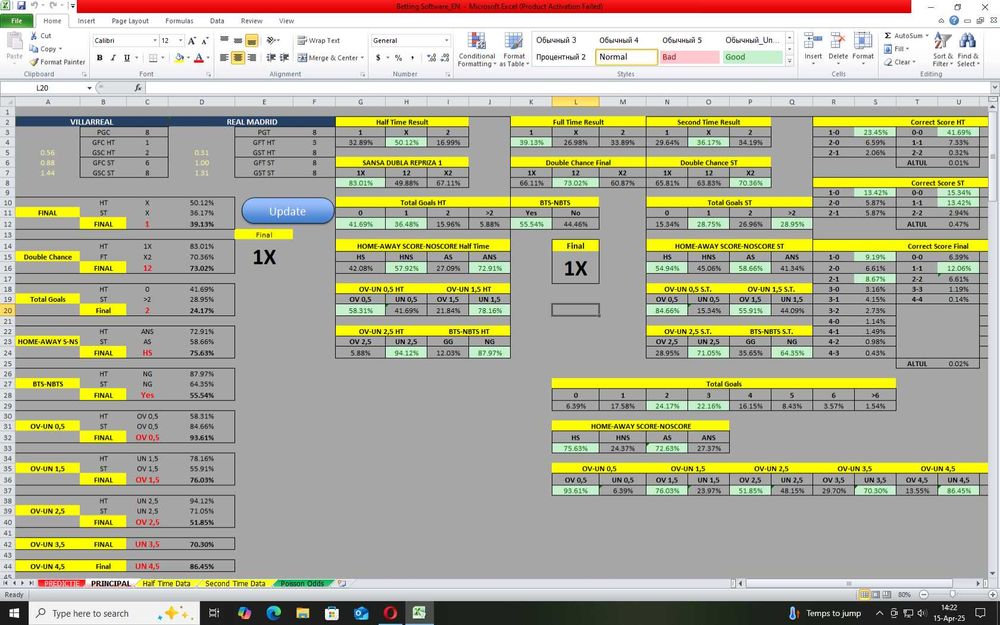Toggle Italic formatting

113,57
